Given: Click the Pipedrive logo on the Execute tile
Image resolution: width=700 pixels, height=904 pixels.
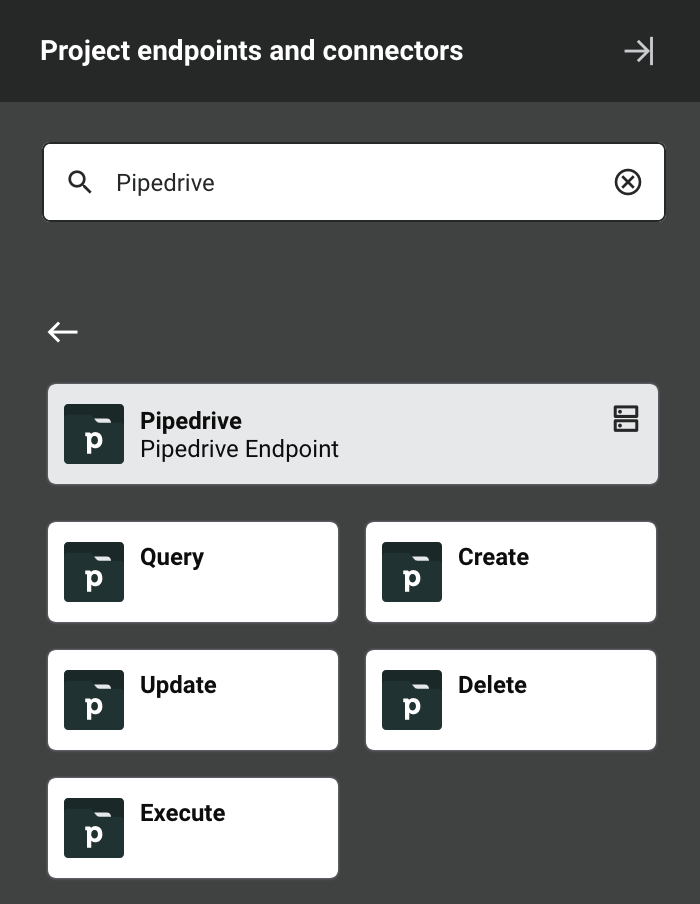Looking at the screenshot, I should (93, 828).
